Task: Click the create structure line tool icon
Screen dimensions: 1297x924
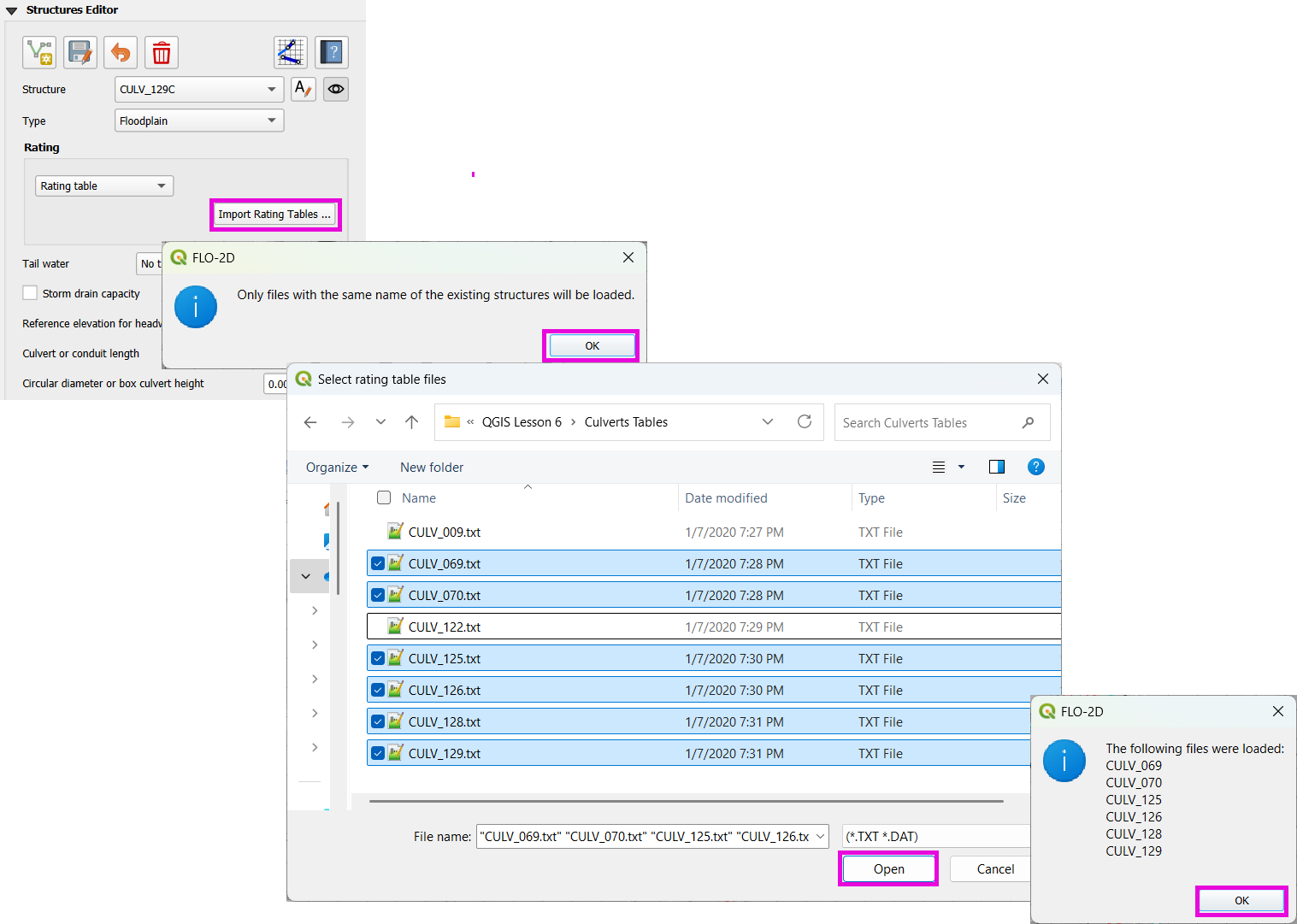Action: click(39, 53)
